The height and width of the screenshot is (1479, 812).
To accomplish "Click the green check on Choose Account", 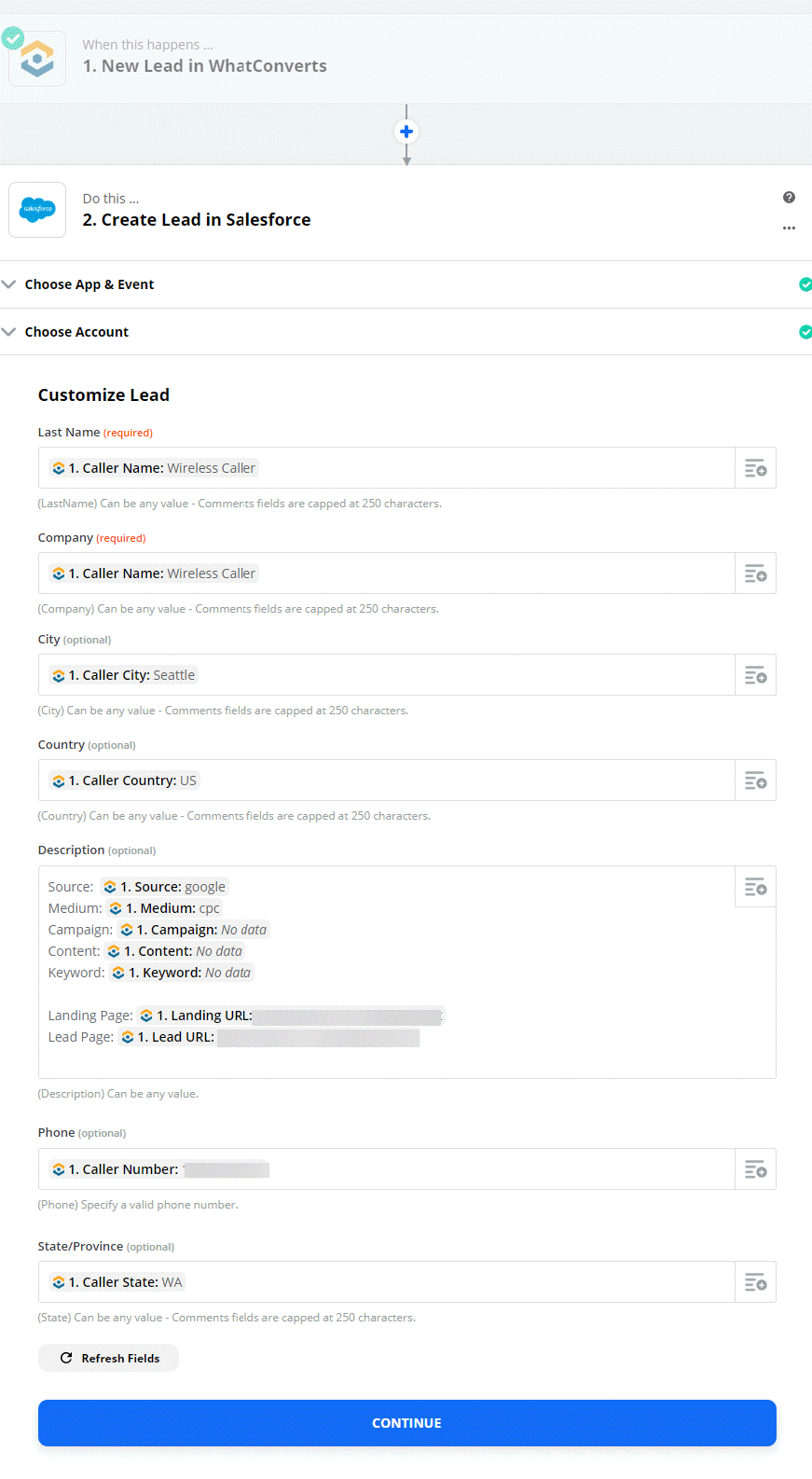I will click(x=805, y=332).
